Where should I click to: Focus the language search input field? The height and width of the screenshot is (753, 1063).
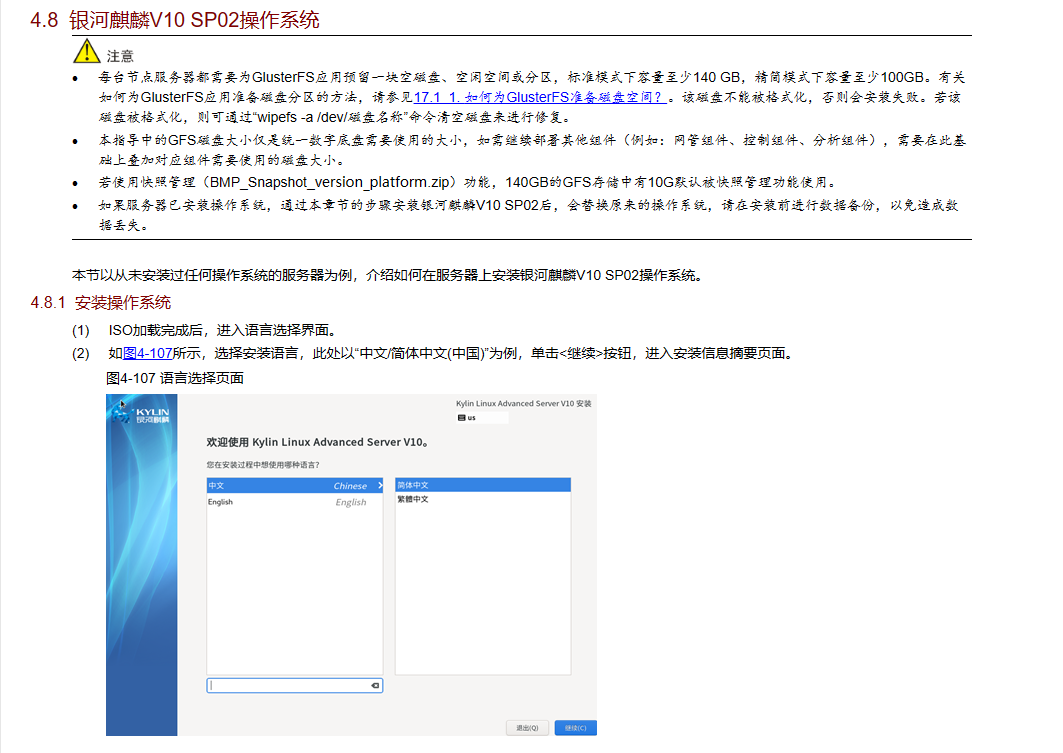tap(295, 685)
